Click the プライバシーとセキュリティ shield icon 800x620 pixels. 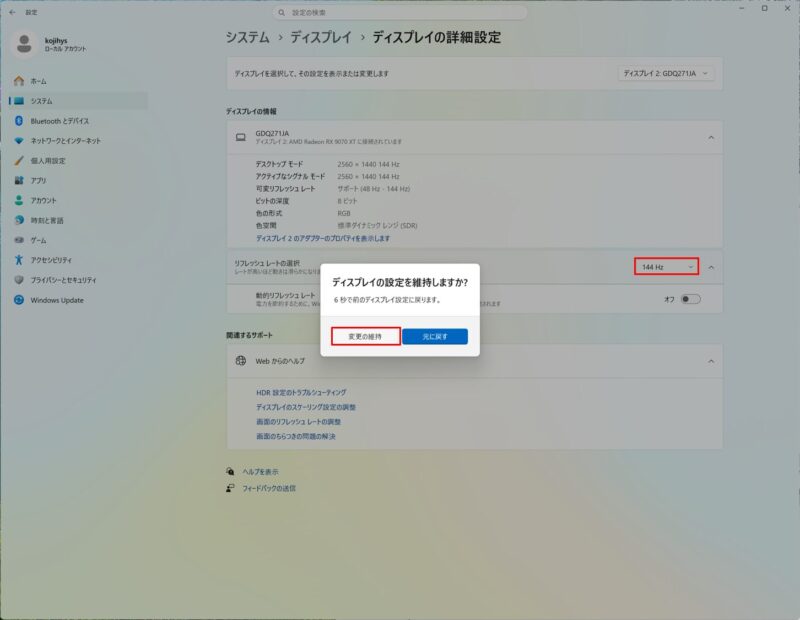[19, 280]
